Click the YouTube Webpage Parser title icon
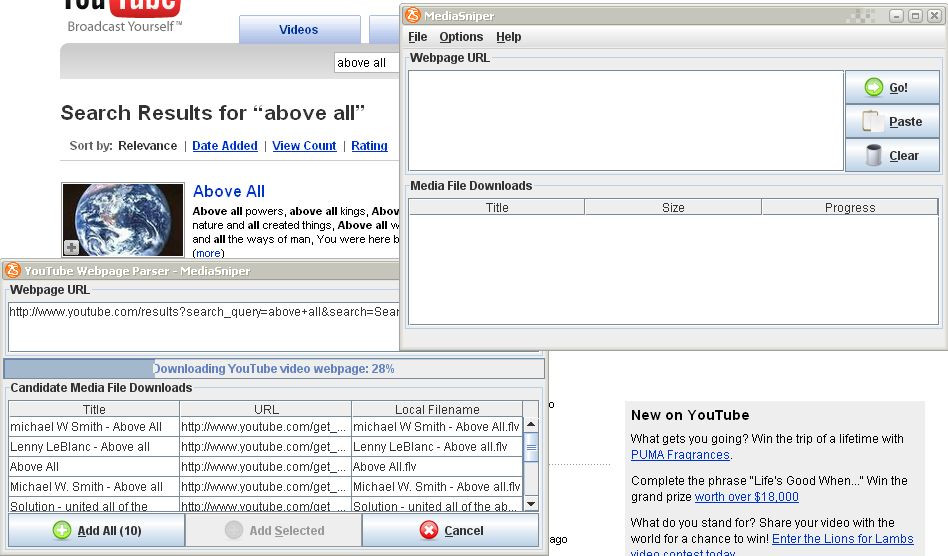This screenshot has height=556, width=948. 13,270
